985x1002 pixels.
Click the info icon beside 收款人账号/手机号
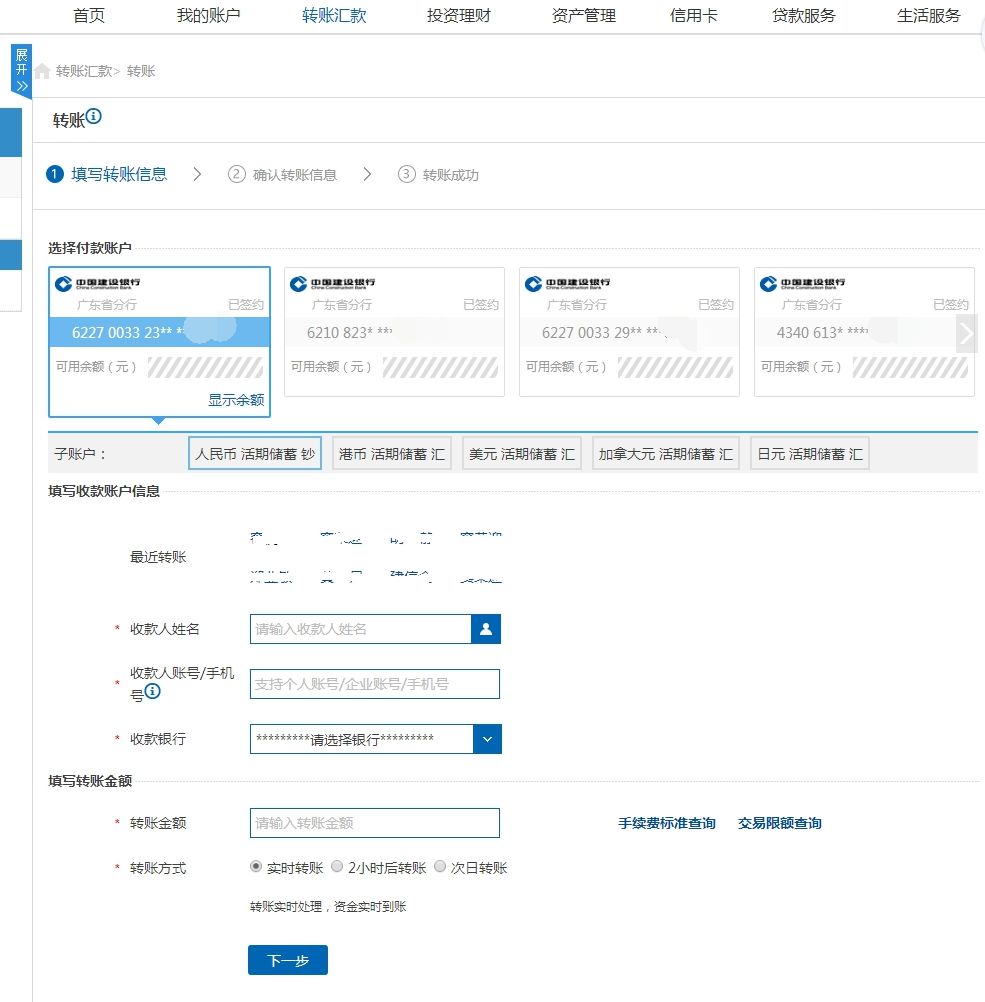(153, 691)
